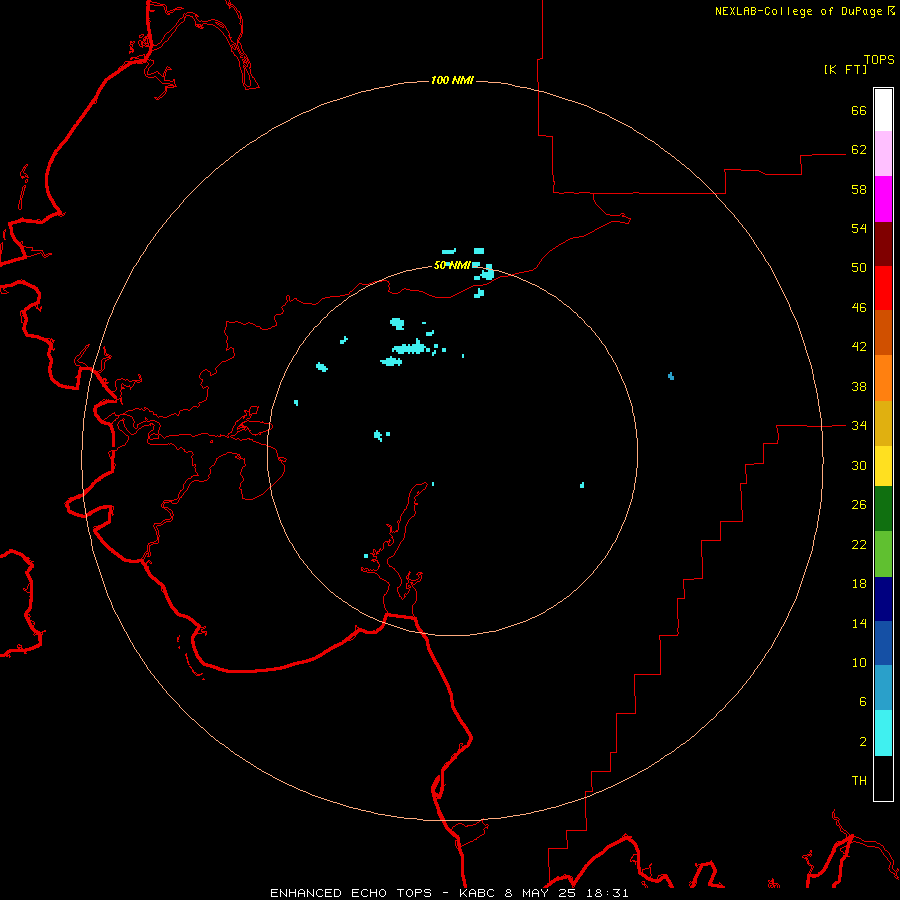Click the light pink swatch below 62
The image size is (900, 900).
click(x=883, y=153)
